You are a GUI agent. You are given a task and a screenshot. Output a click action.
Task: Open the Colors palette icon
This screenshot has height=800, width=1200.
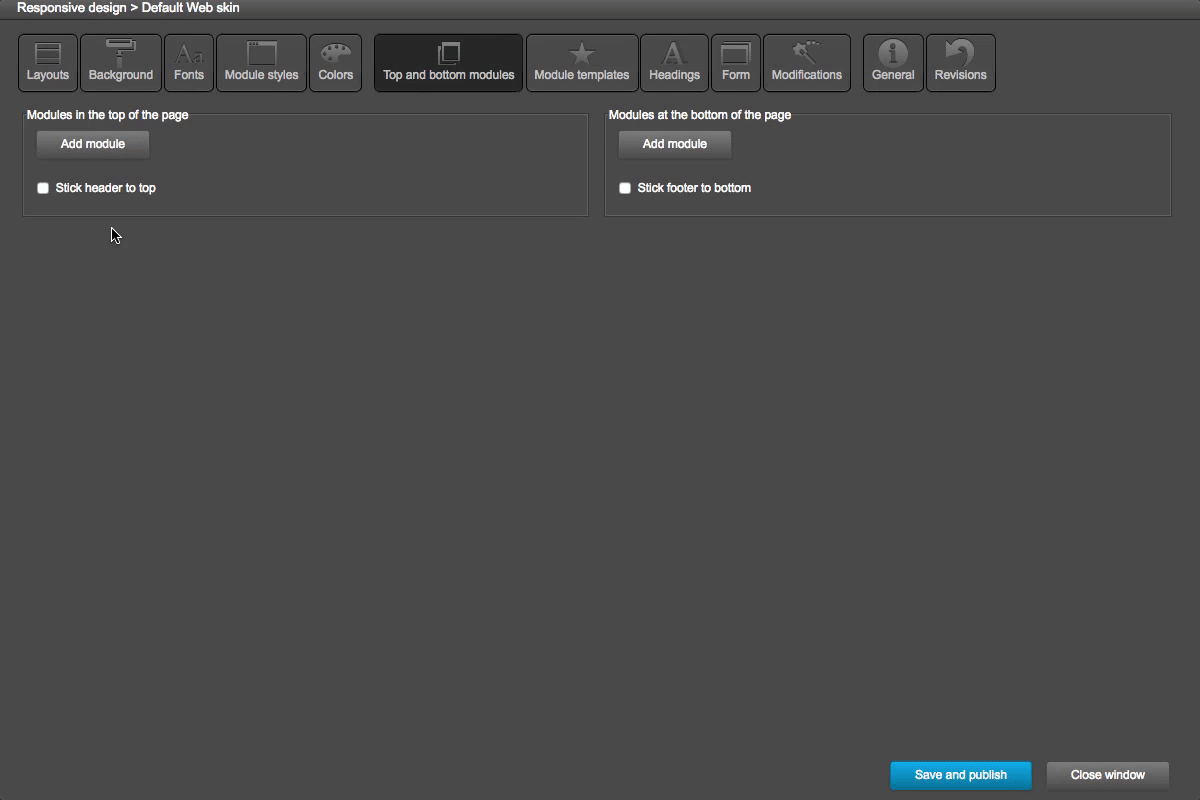click(x=335, y=62)
